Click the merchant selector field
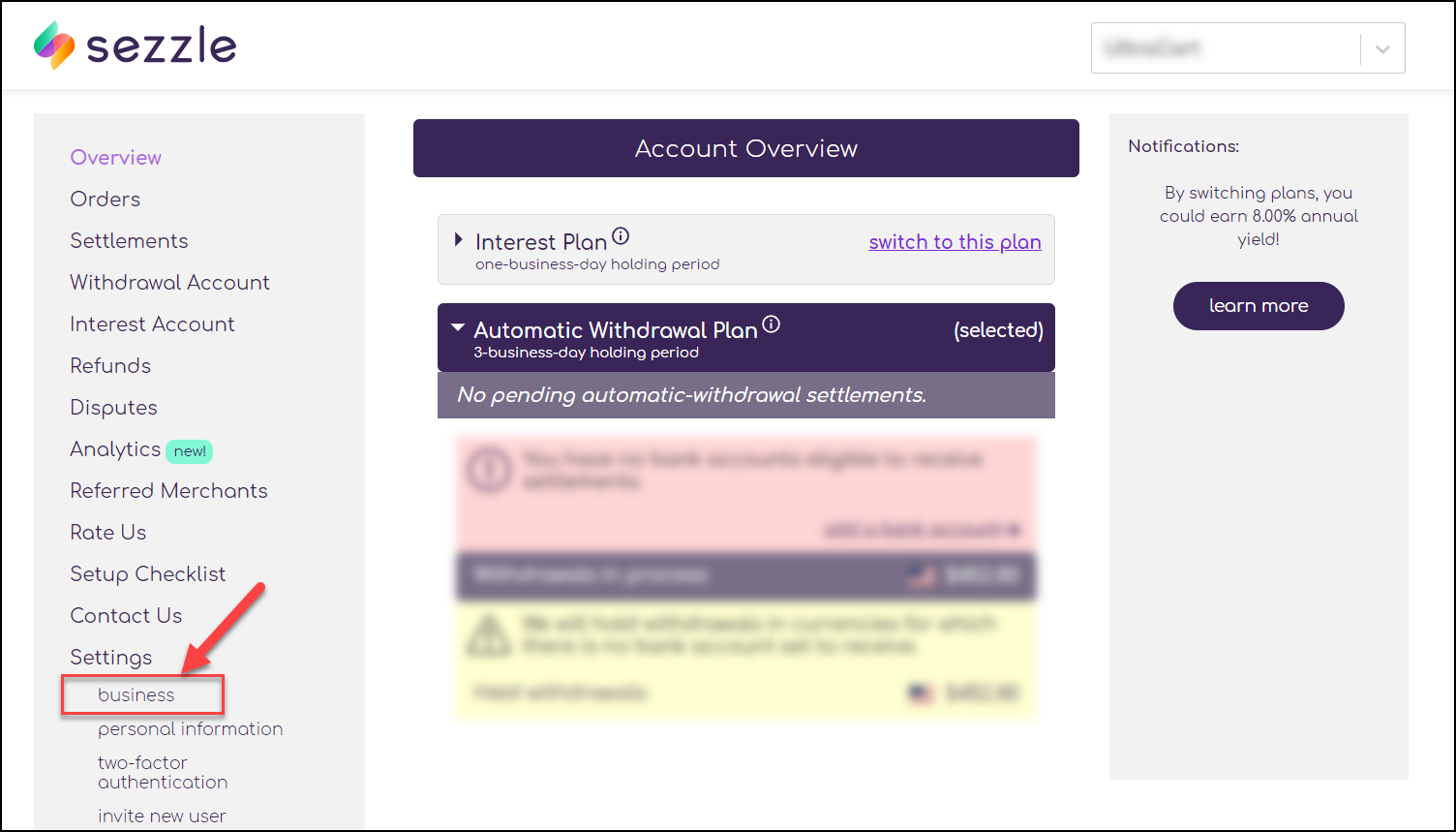 (1248, 48)
